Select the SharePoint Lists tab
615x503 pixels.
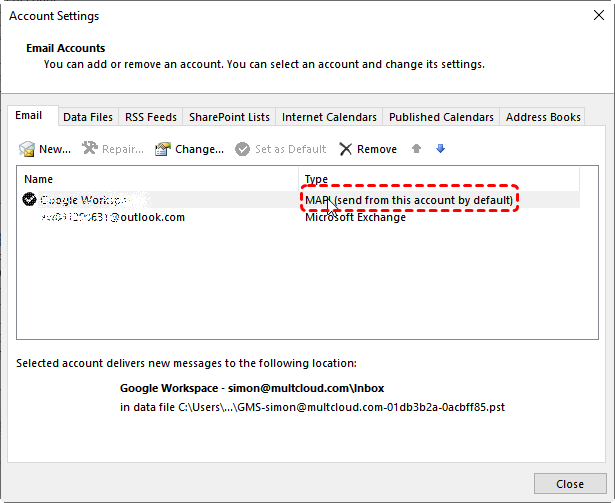228,117
